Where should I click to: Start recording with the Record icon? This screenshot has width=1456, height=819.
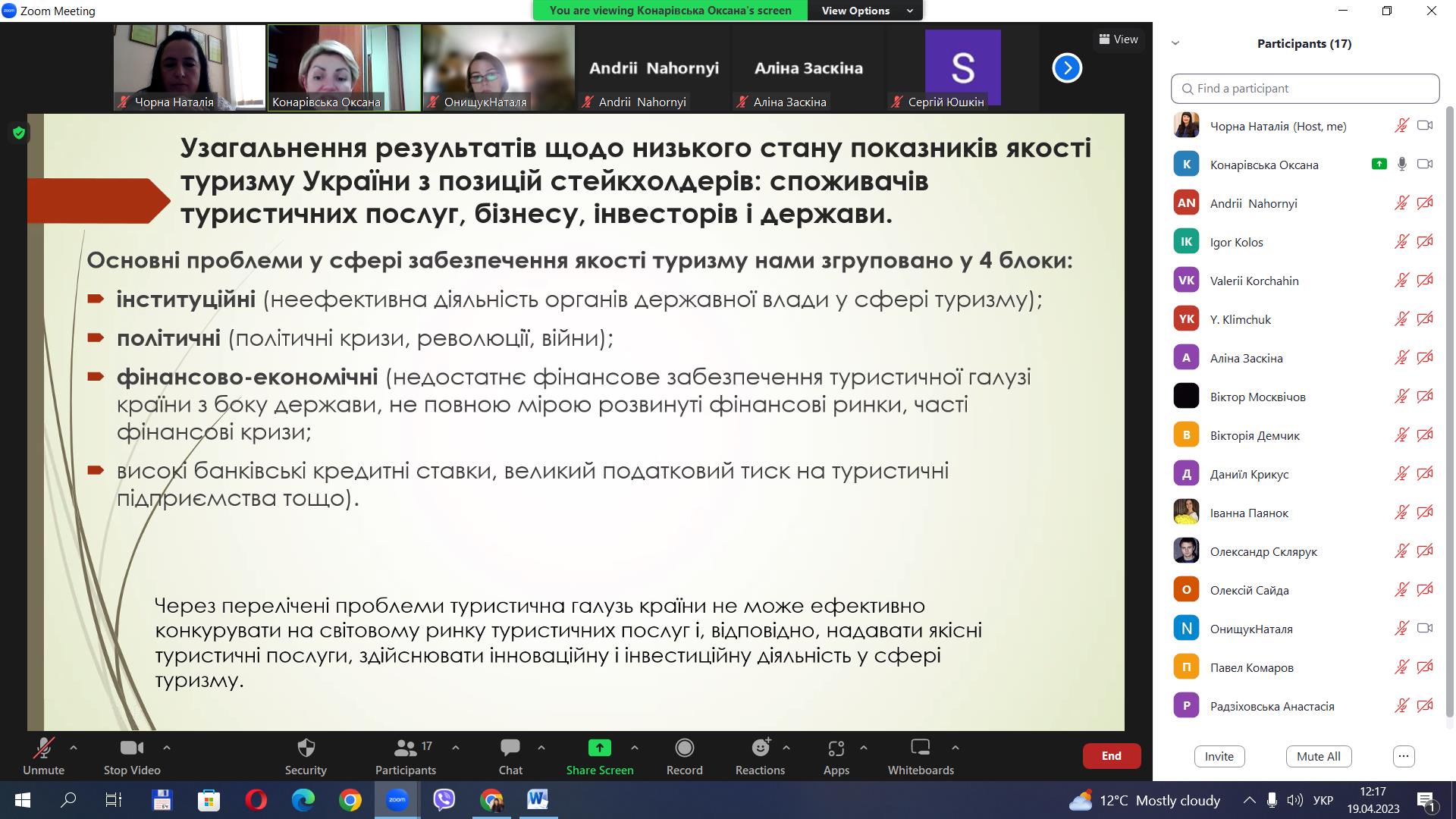pos(684,748)
